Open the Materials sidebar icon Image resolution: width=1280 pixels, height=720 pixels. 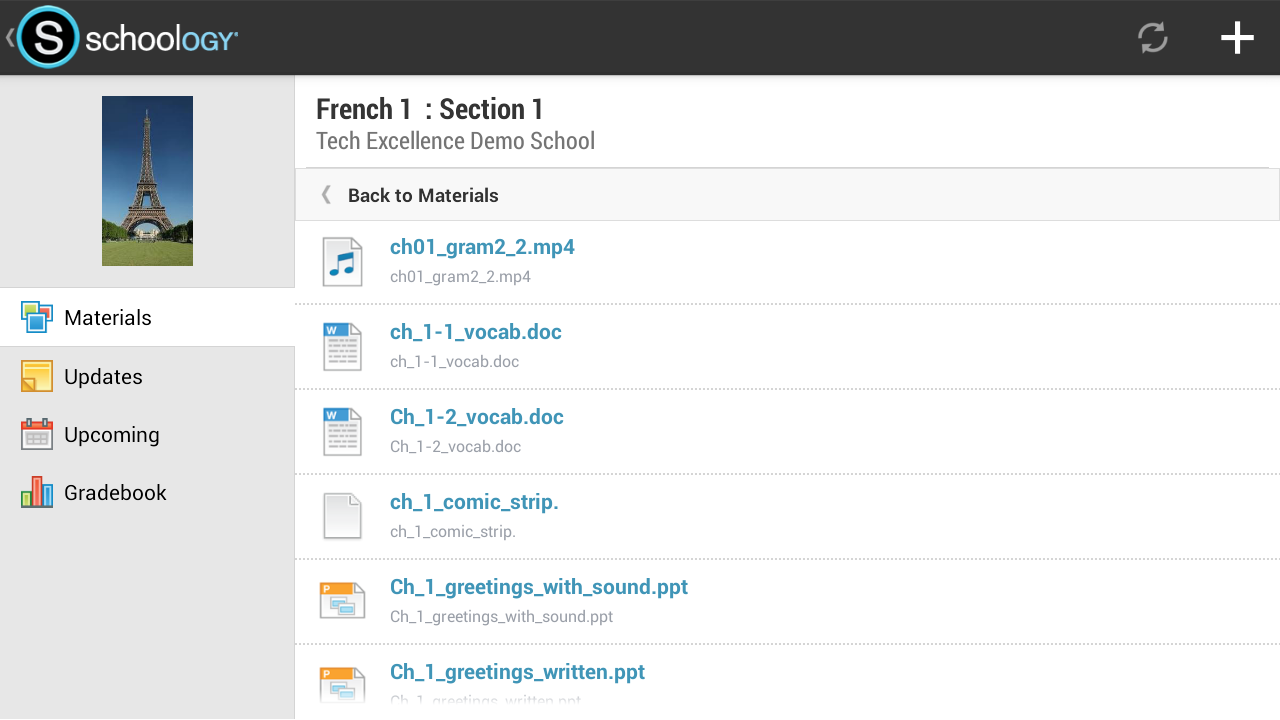pyautogui.click(x=36, y=317)
